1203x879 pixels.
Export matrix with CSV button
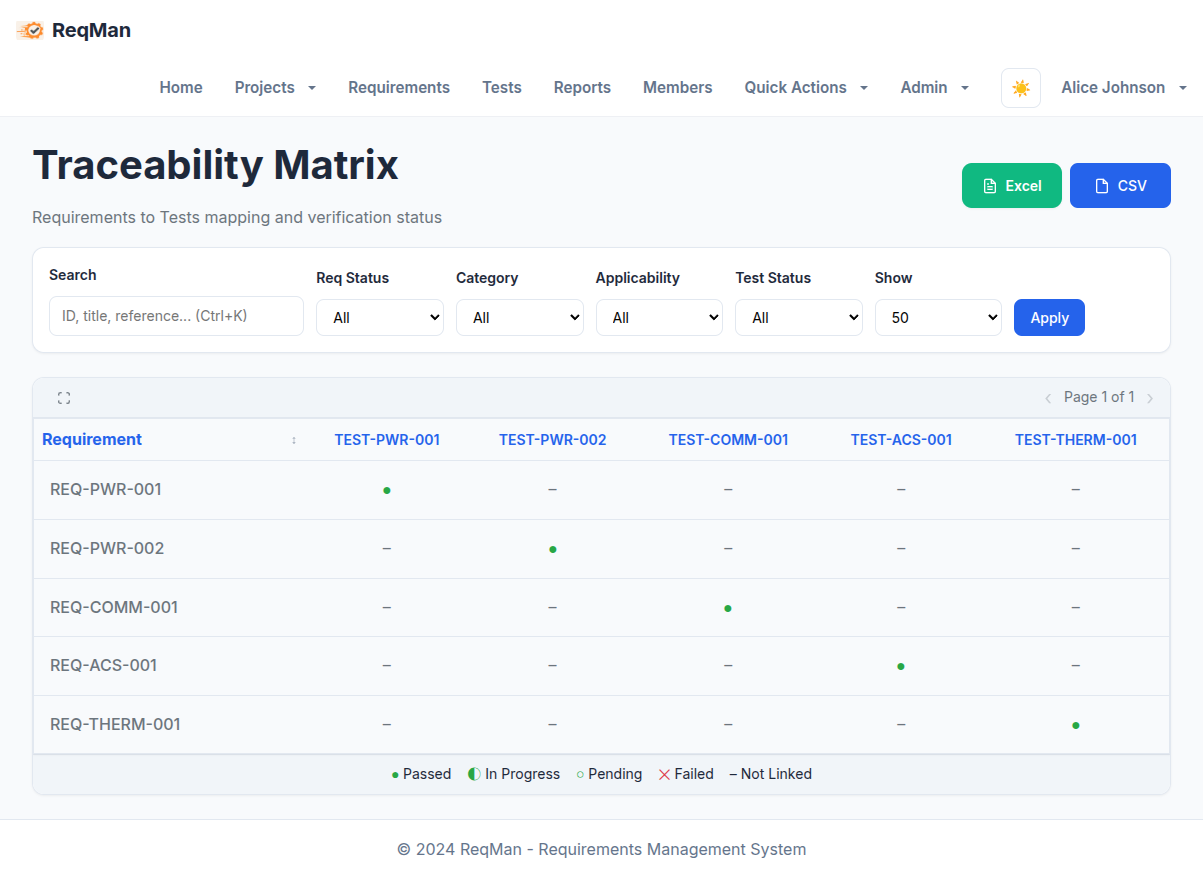1120,186
